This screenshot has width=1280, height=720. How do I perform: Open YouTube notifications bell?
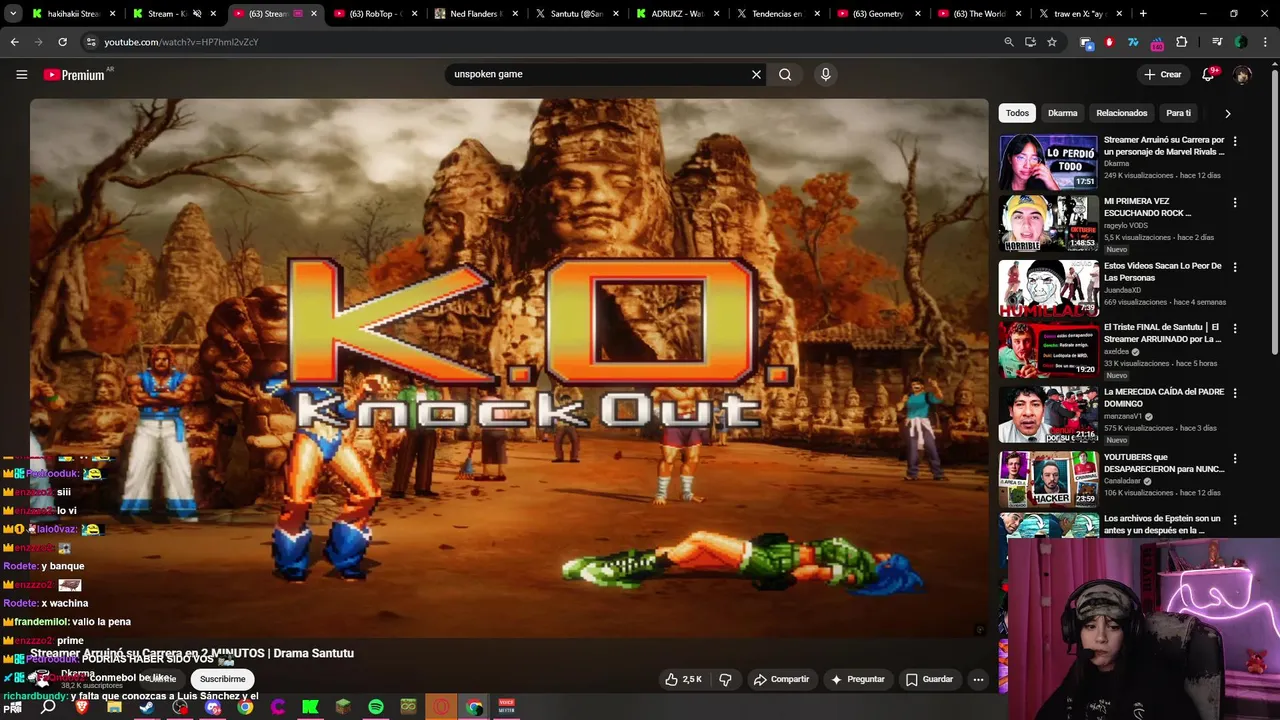click(x=1208, y=75)
